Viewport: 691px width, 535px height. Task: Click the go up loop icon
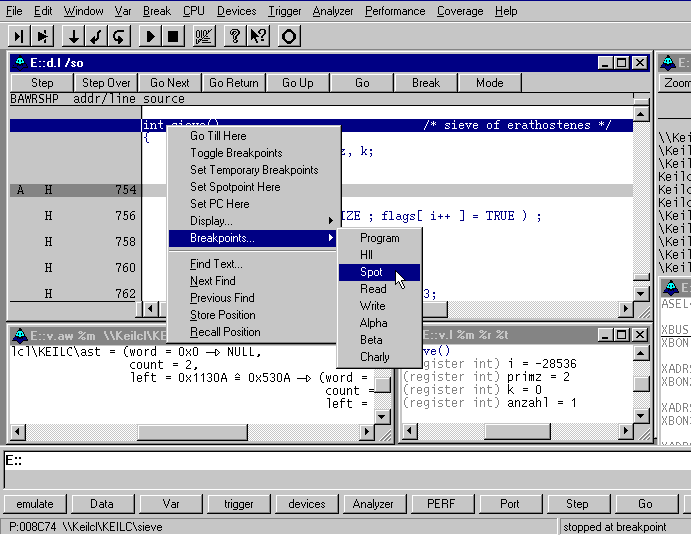point(119,36)
